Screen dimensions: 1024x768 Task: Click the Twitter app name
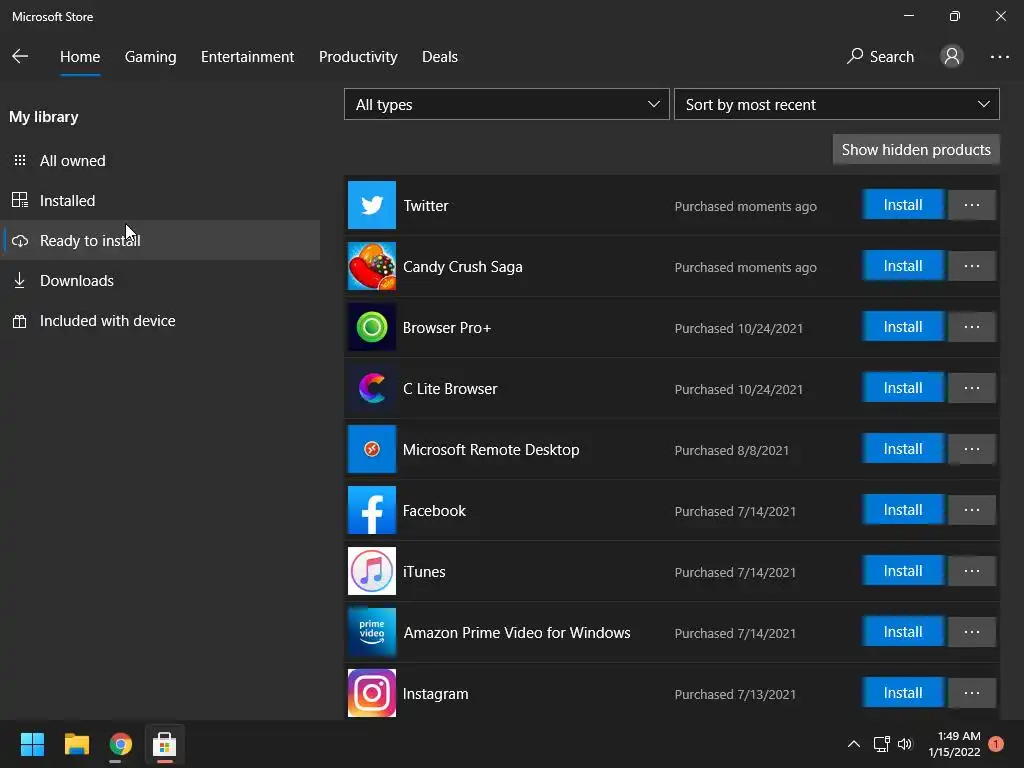426,206
